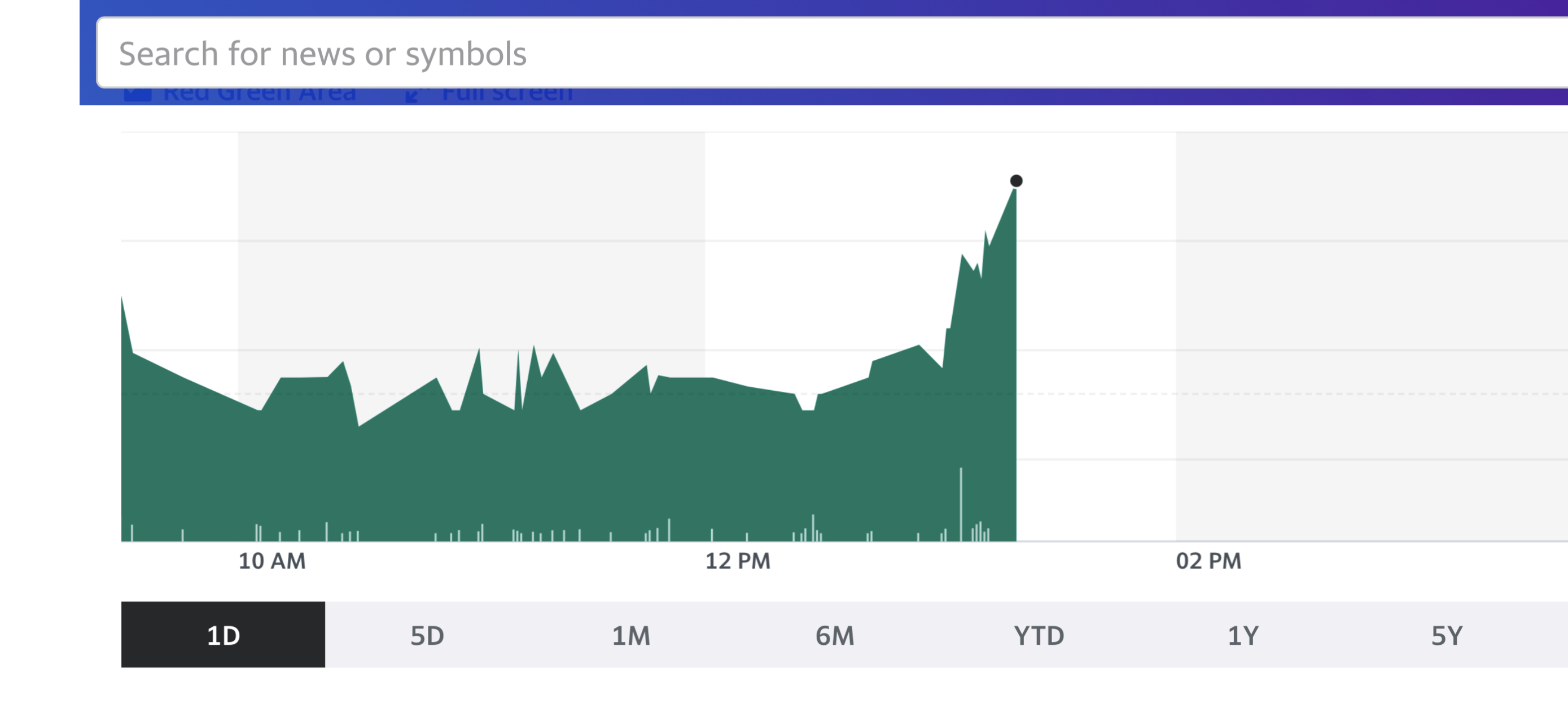
Task: Click the black current-price dot on chart
Action: [1016, 181]
